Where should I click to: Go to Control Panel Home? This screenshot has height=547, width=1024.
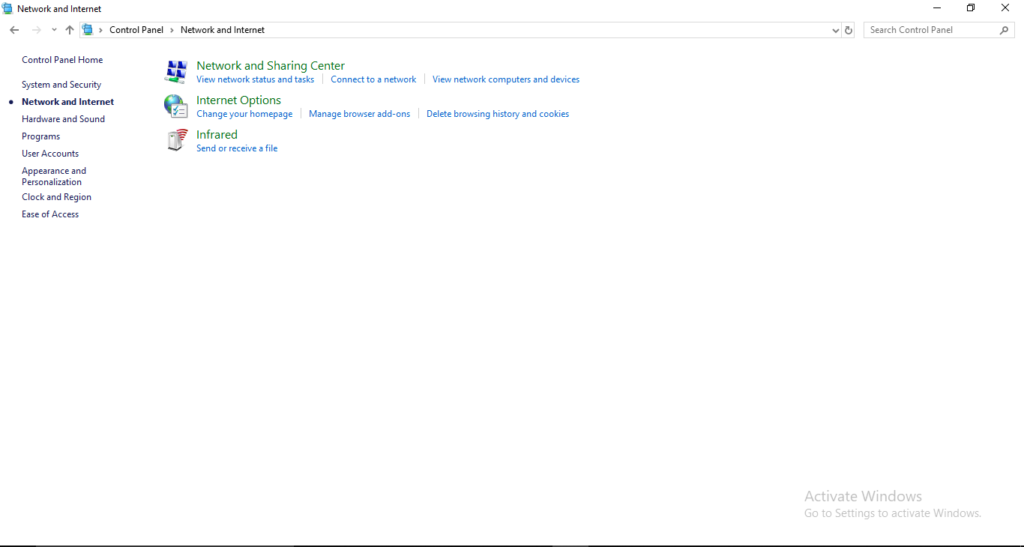point(62,60)
